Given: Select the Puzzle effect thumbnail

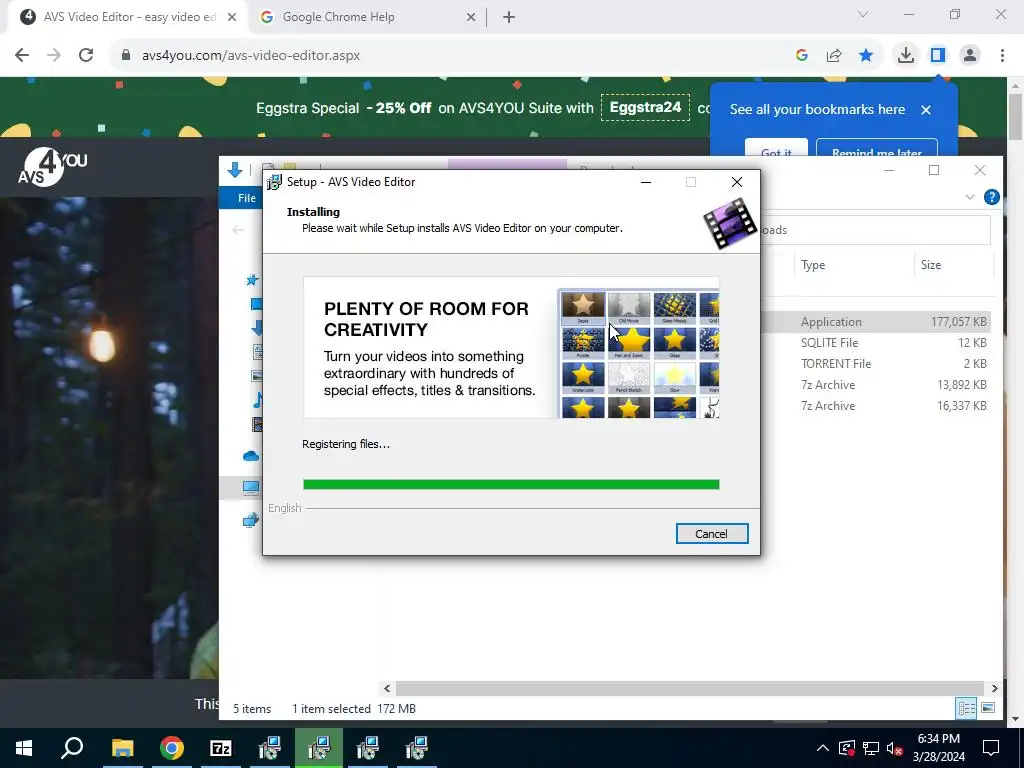Looking at the screenshot, I should tap(583, 343).
